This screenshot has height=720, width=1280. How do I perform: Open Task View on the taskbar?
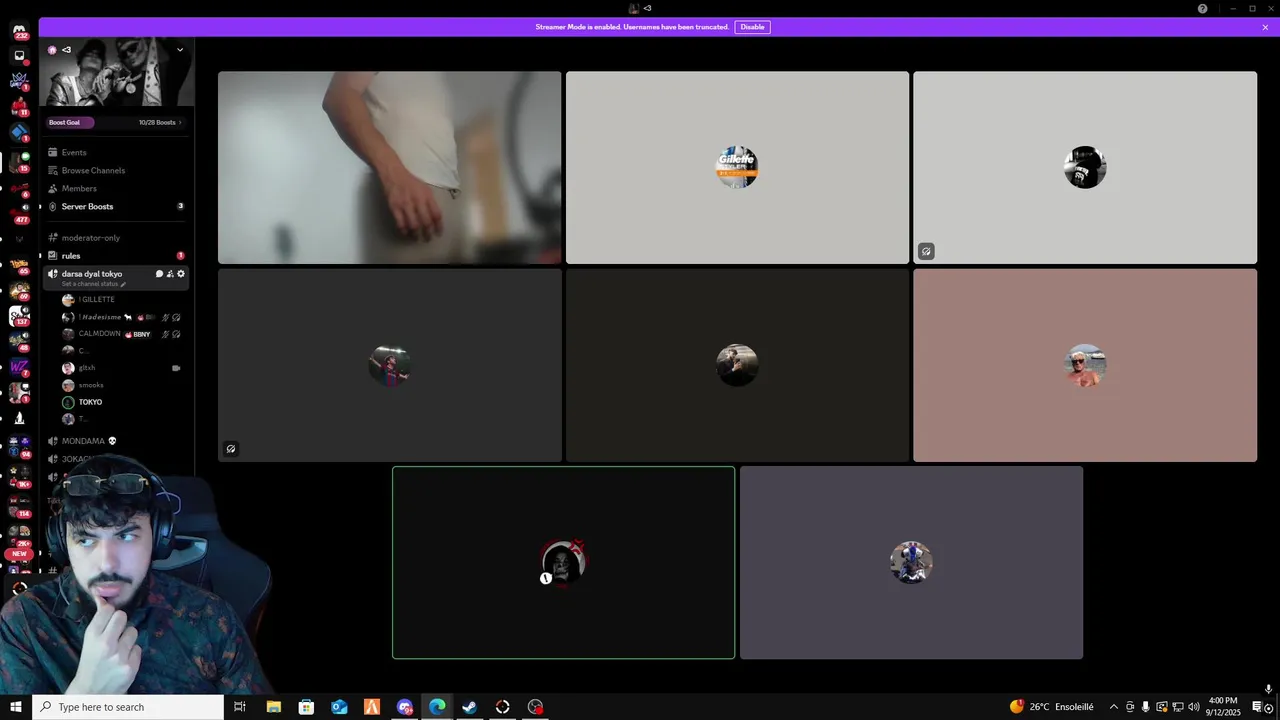click(240, 707)
